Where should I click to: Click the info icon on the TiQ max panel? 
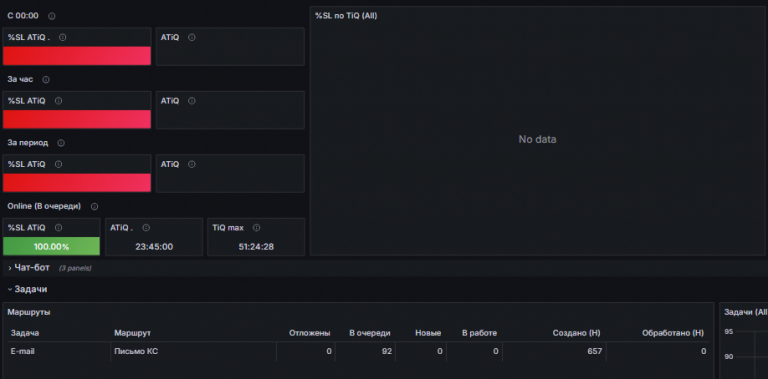pyautogui.click(x=256, y=228)
